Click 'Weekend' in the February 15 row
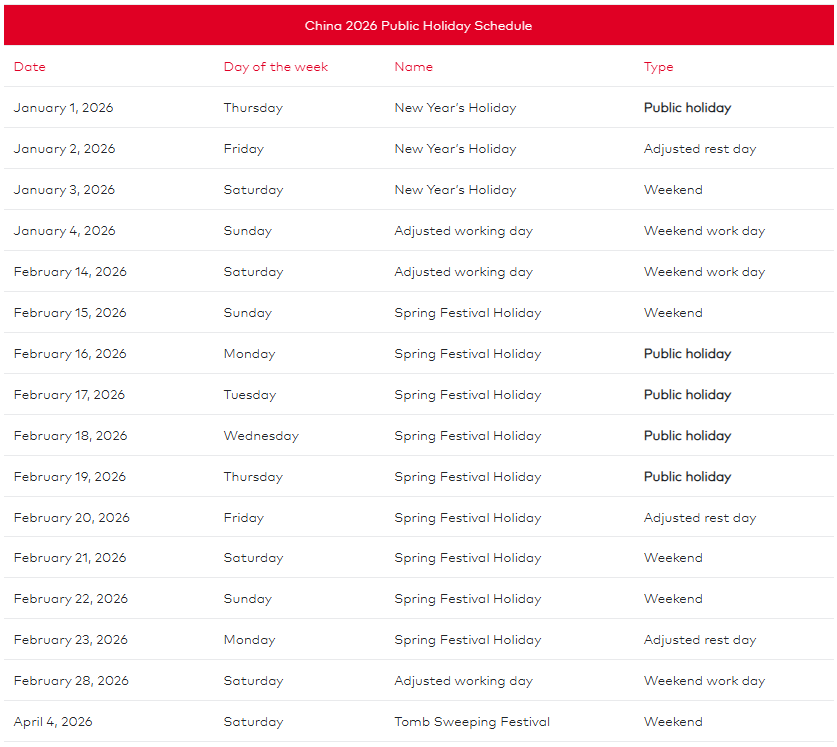 pos(673,313)
